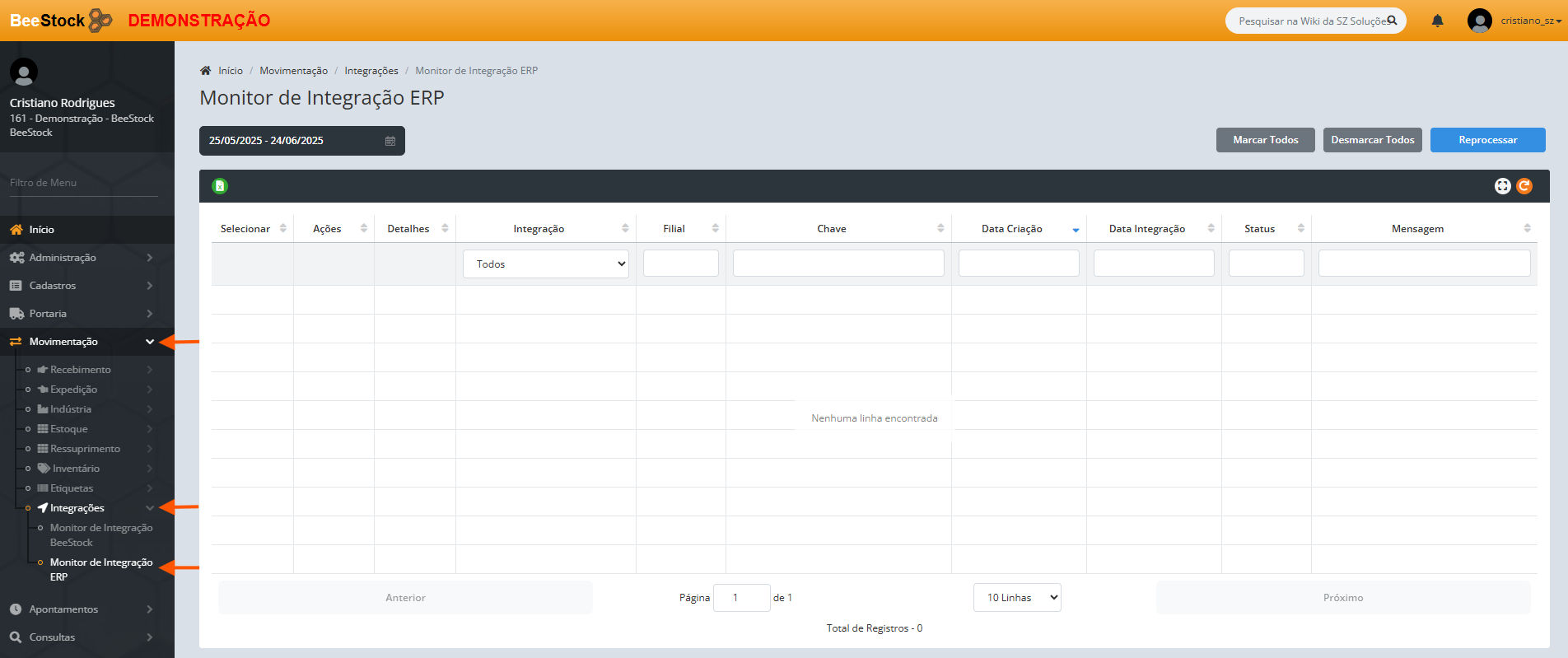Open the Integração filter dropdown

coord(546,264)
